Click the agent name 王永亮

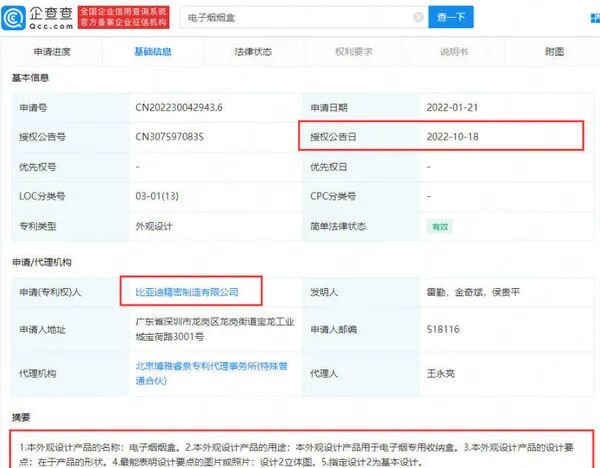440,373
